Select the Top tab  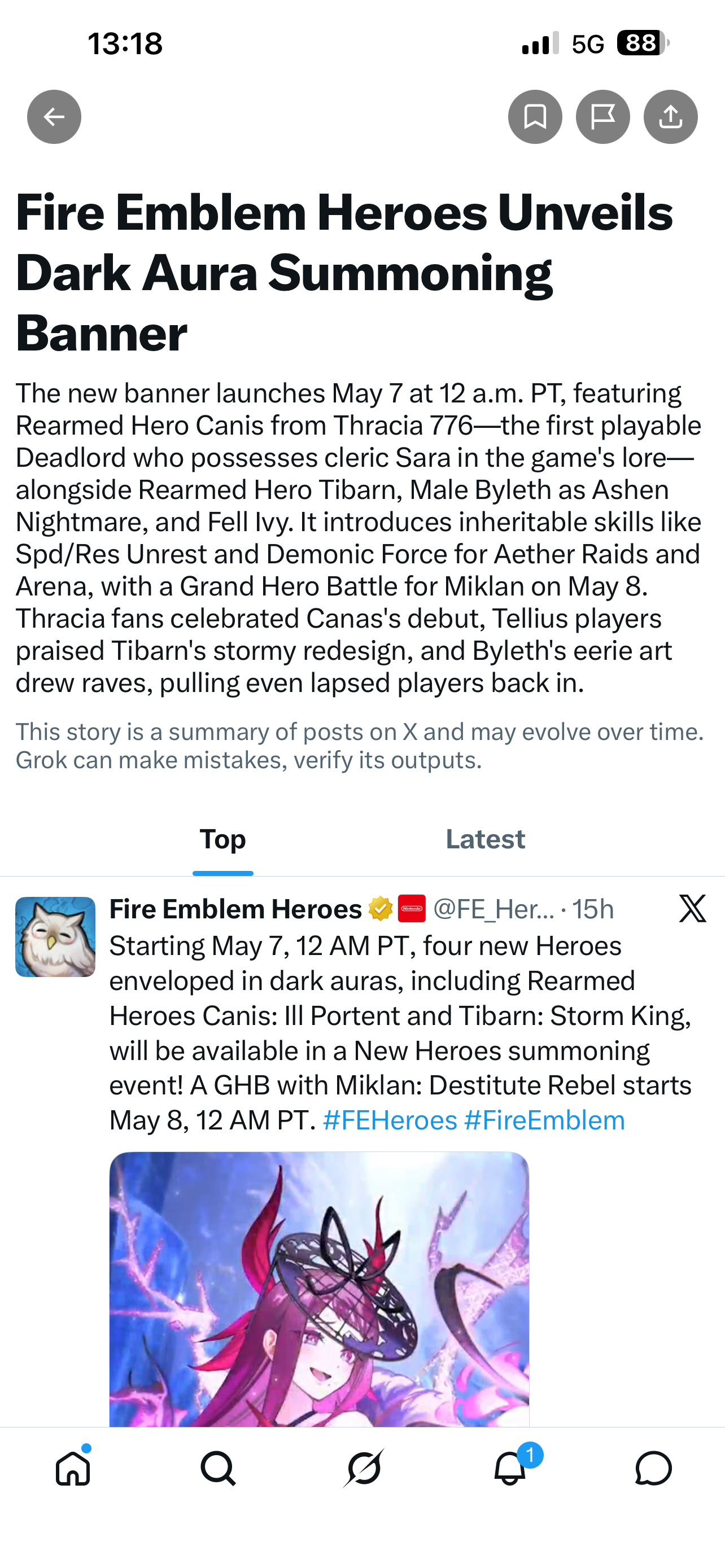[223, 839]
